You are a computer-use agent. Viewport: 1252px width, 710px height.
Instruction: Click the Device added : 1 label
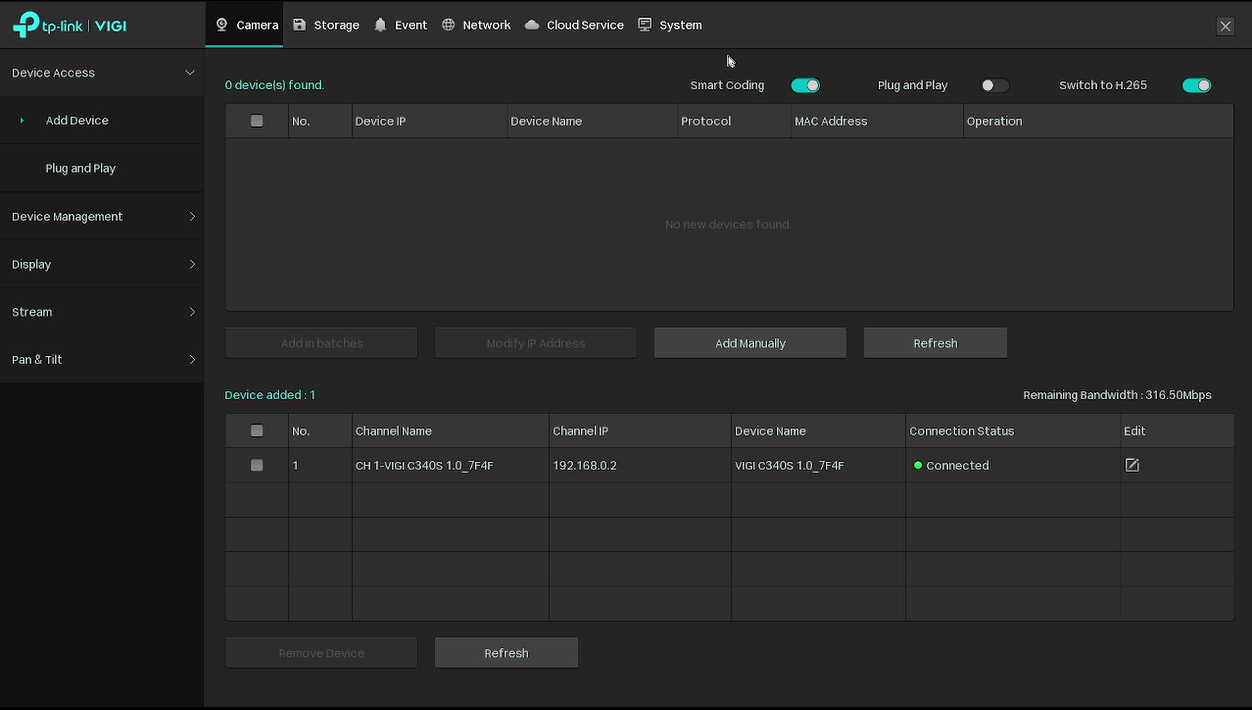coord(270,395)
